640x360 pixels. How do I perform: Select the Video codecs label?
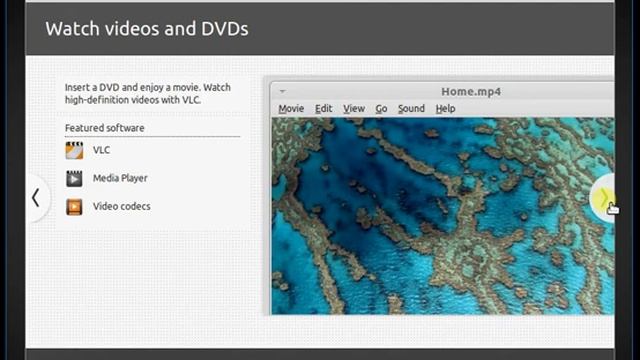coord(122,207)
